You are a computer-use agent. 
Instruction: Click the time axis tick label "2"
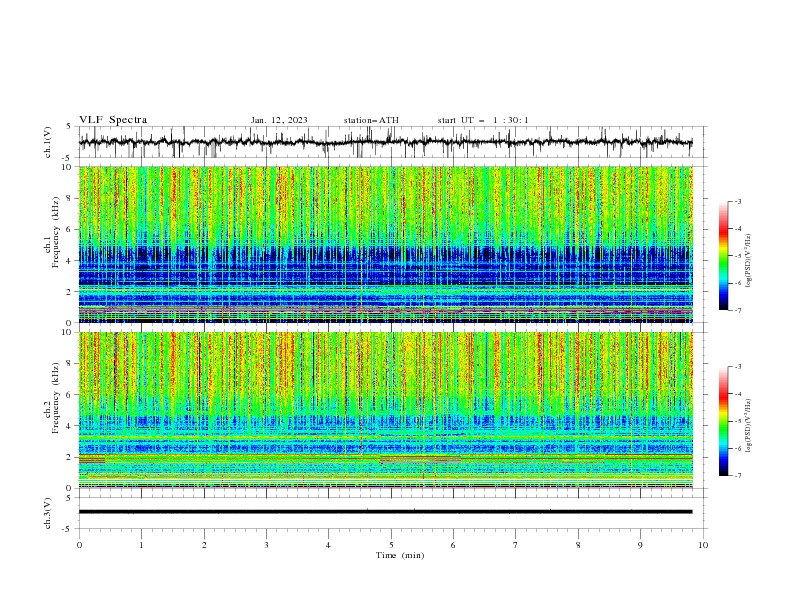pos(204,545)
